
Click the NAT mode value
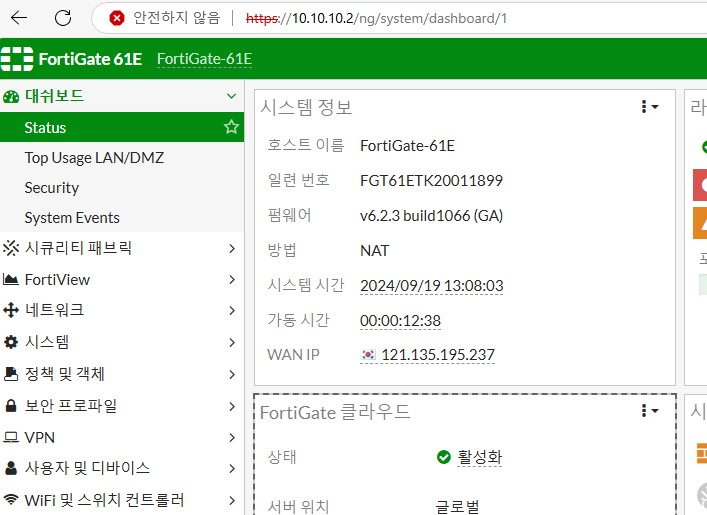point(374,251)
